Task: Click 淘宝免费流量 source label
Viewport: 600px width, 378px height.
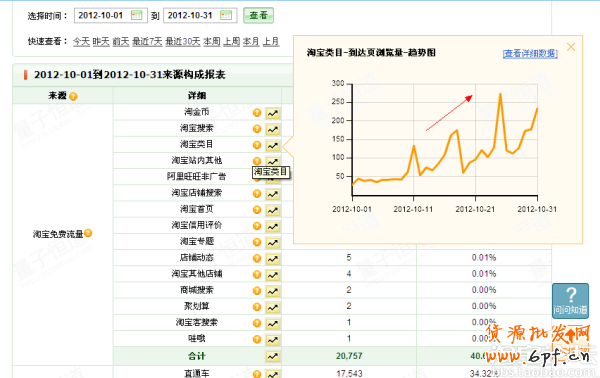Action: click(58, 234)
